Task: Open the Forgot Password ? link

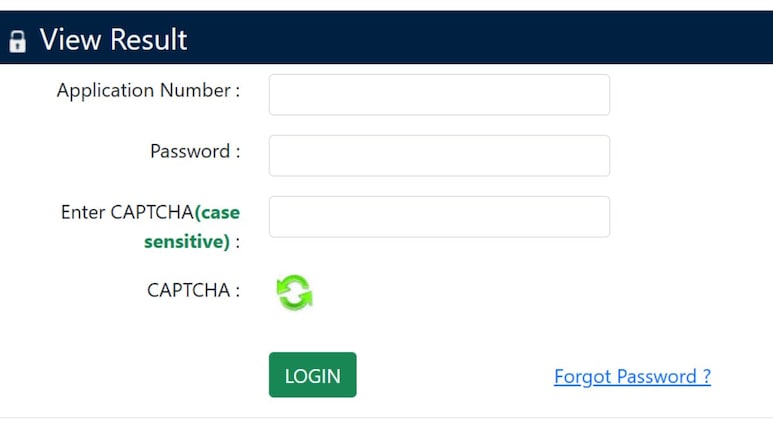Action: [632, 377]
